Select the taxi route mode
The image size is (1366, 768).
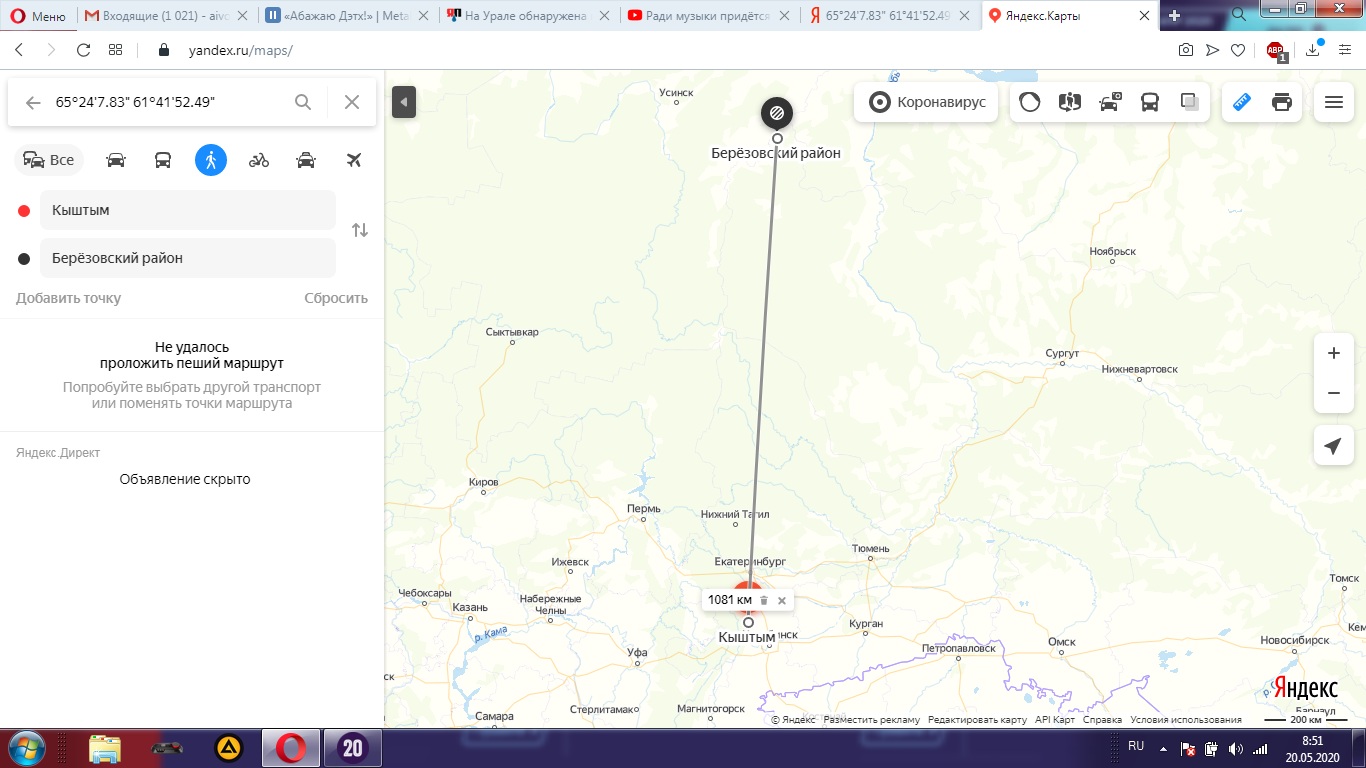pyautogui.click(x=307, y=160)
